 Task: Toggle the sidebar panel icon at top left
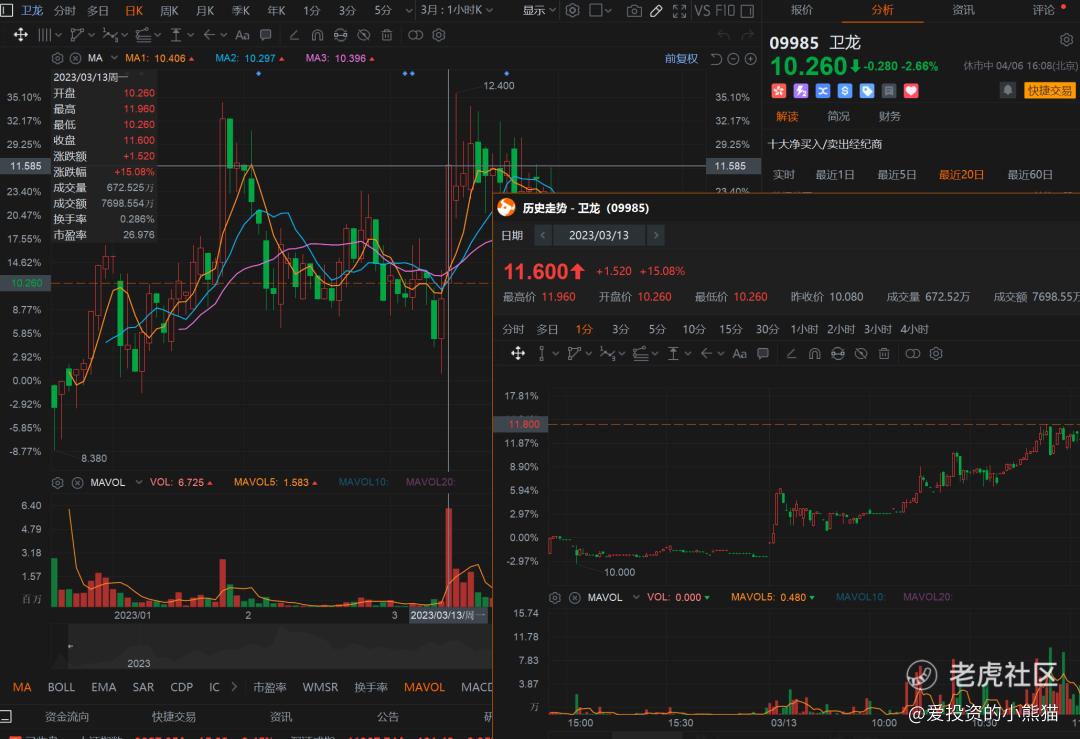pos(7,10)
